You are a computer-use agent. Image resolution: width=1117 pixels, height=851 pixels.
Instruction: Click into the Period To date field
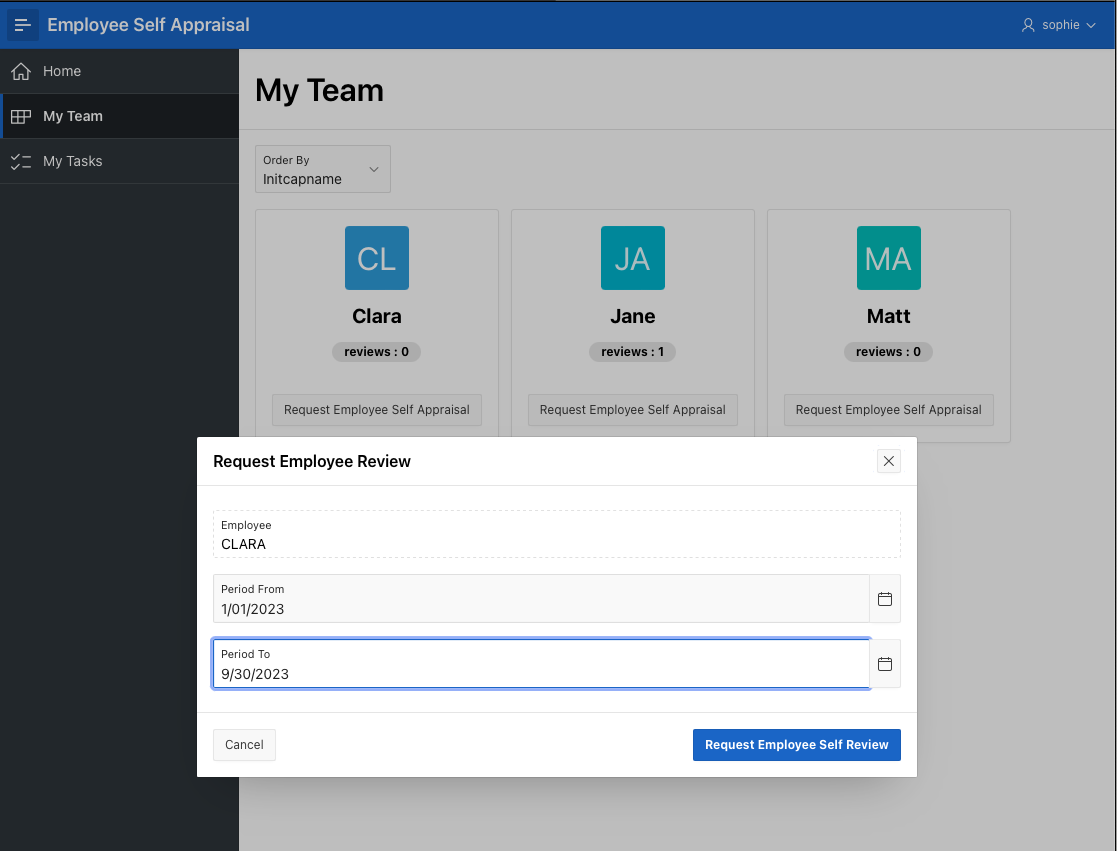click(540, 673)
